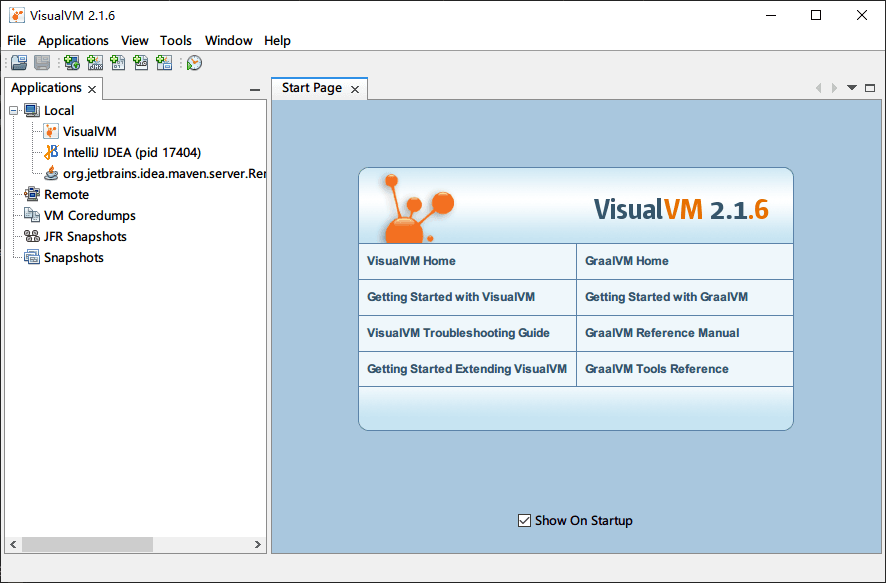Select the JFR Snapshots icon in tree
The image size is (886, 583).
[32, 236]
